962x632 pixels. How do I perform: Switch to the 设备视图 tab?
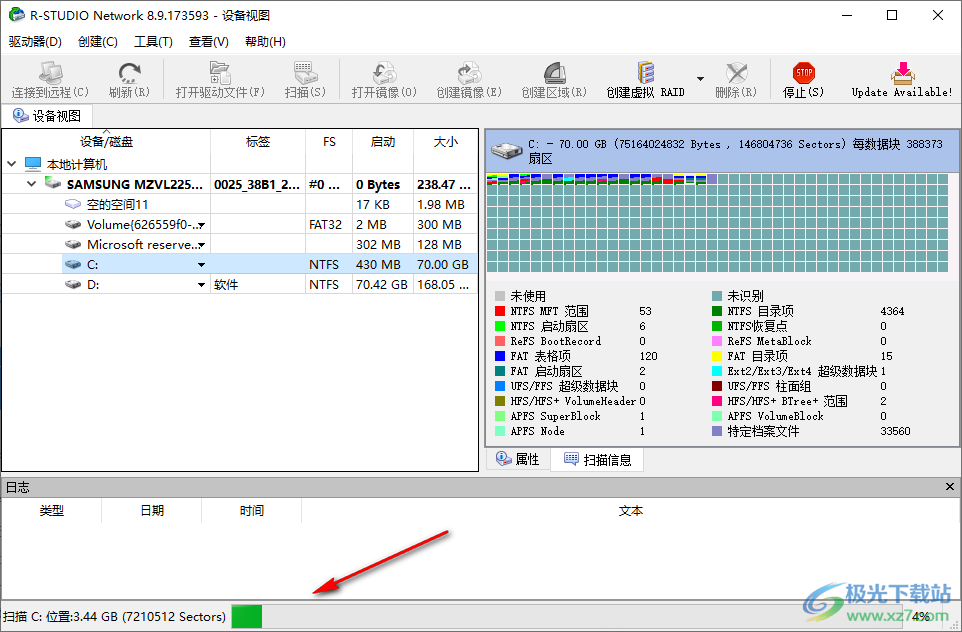coord(47,116)
